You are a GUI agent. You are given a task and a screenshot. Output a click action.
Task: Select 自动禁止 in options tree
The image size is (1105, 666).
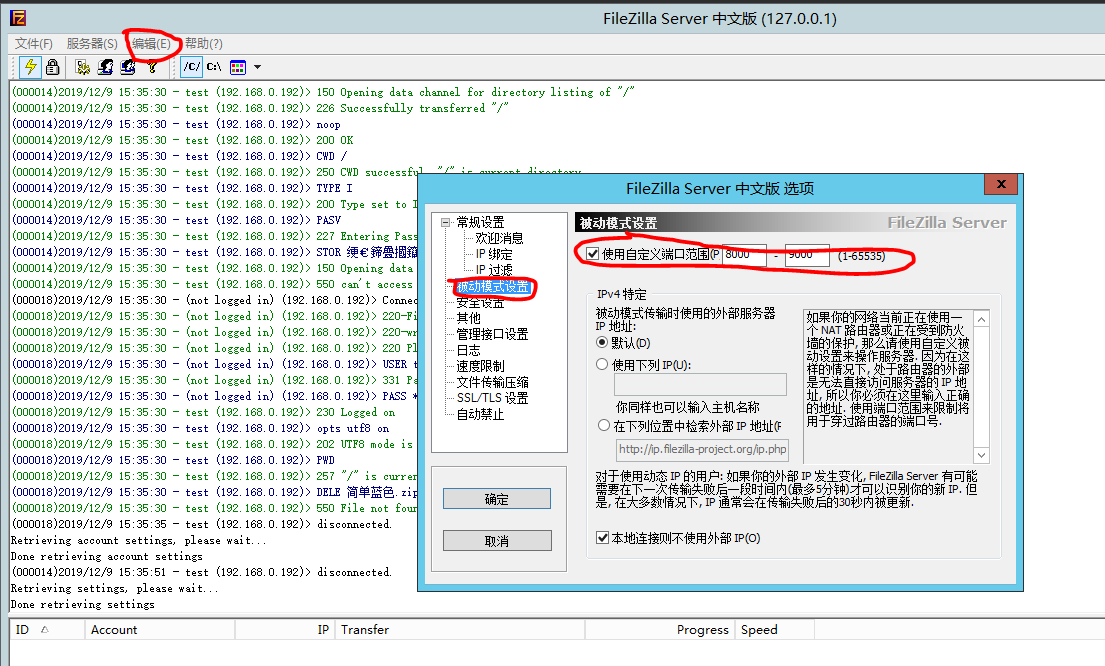click(x=481, y=414)
